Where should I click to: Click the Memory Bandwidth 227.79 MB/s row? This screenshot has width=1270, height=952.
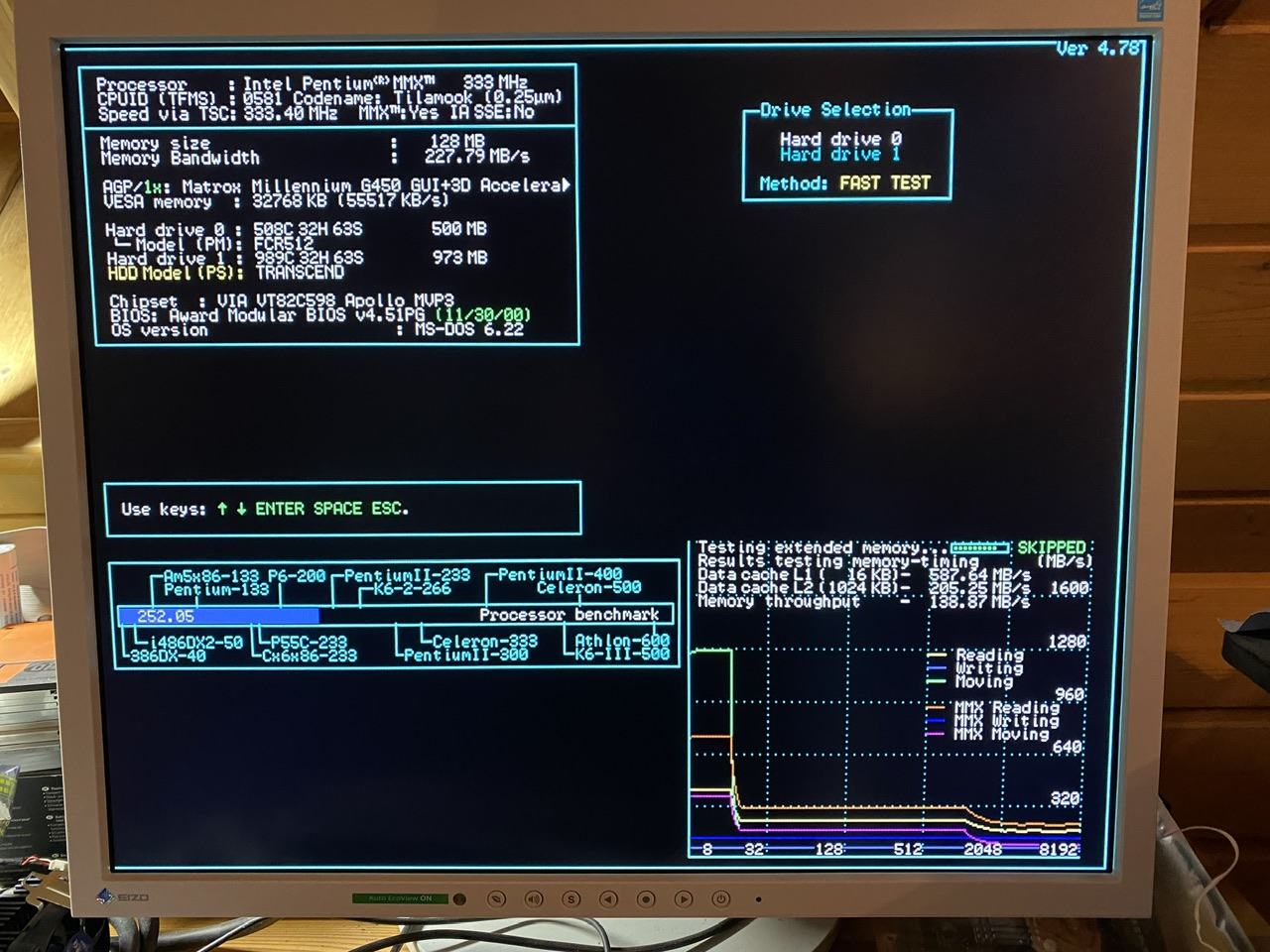point(315,158)
